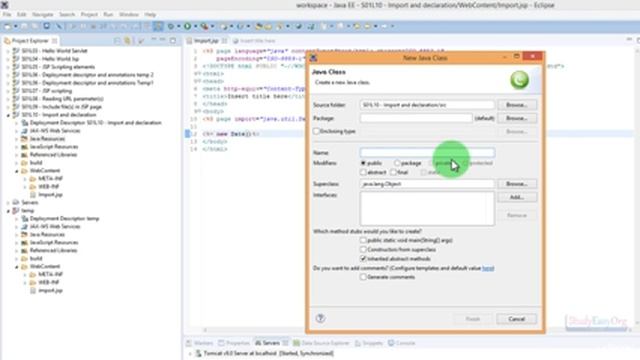
Task: Open the Help menu
Action: click(x=150, y=14)
